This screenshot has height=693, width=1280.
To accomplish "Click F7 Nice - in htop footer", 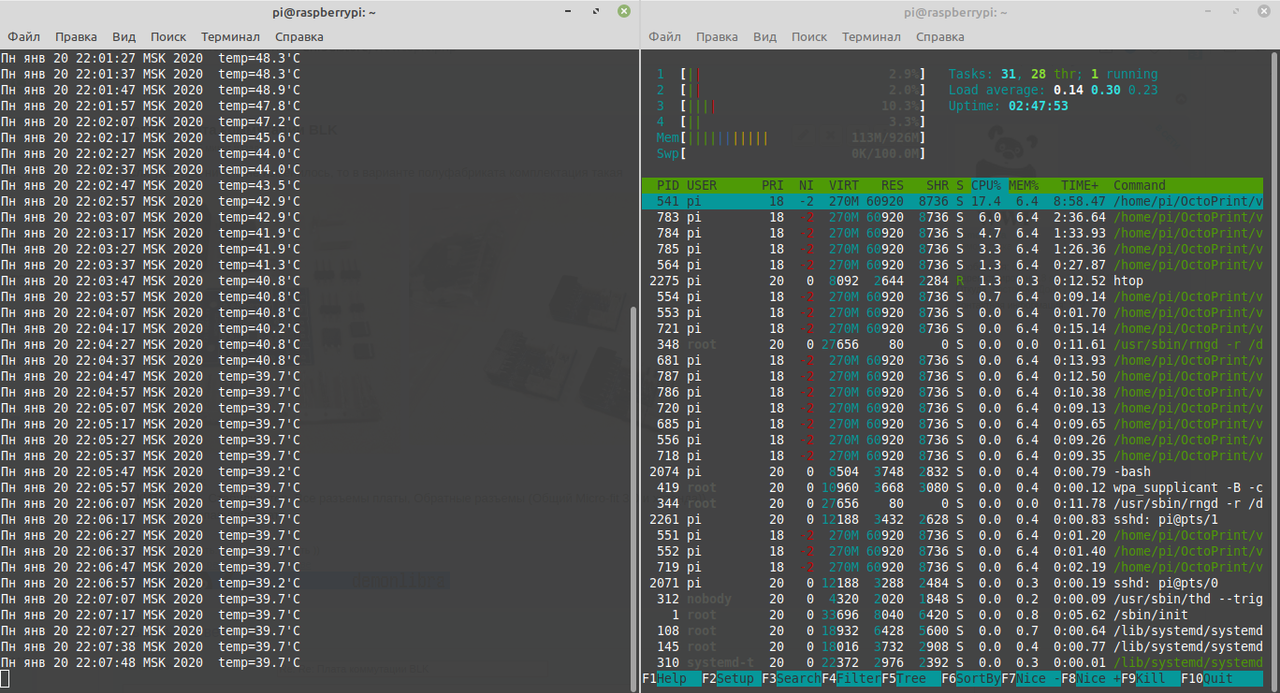I will point(1032,678).
